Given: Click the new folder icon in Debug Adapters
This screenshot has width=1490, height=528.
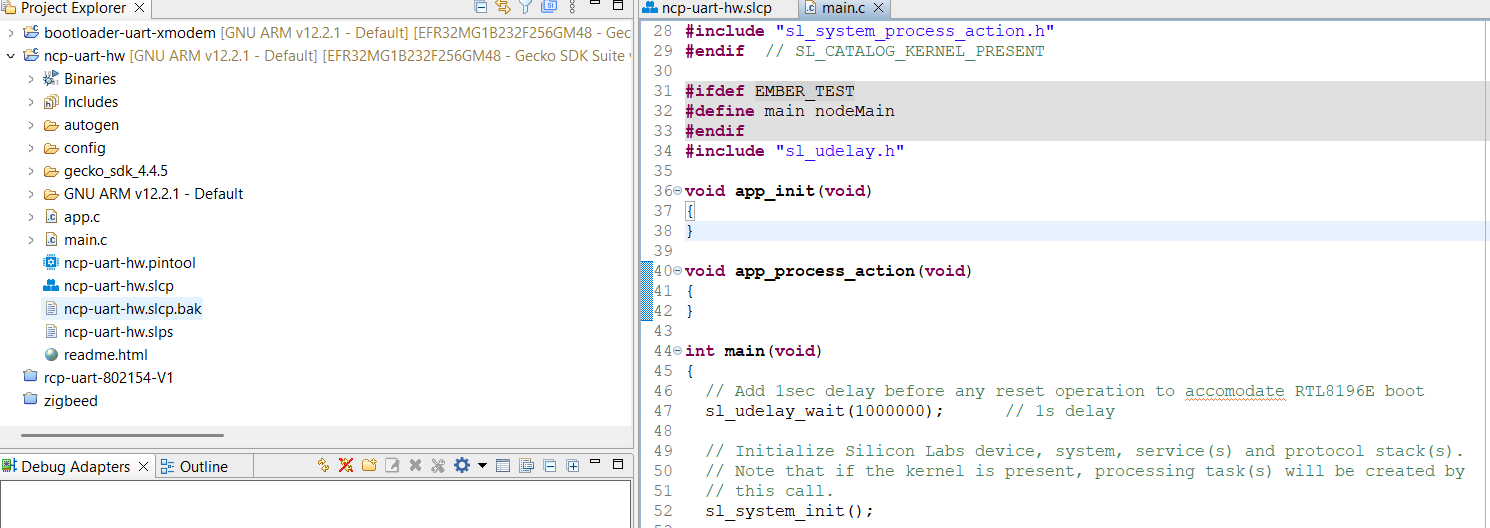Looking at the screenshot, I should [x=369, y=466].
